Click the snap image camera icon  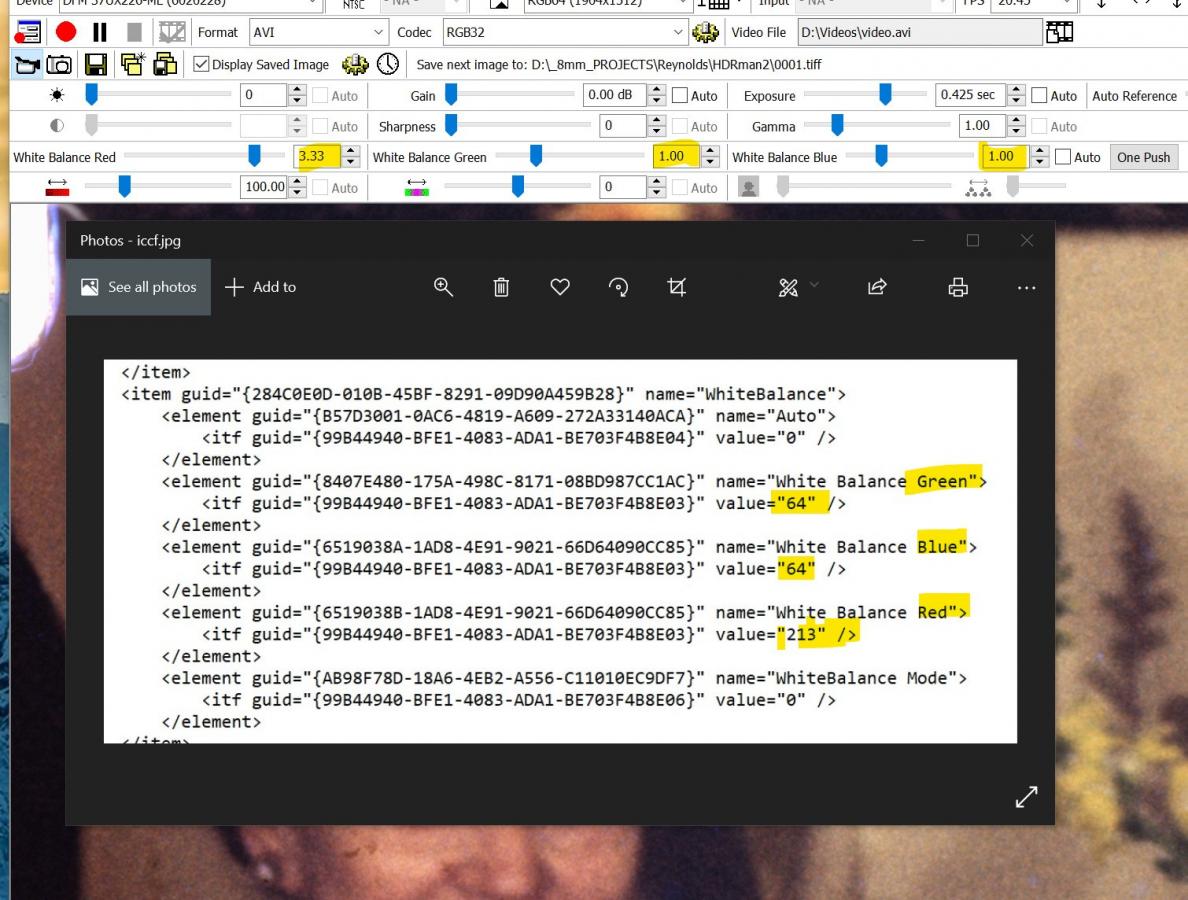(x=59, y=64)
